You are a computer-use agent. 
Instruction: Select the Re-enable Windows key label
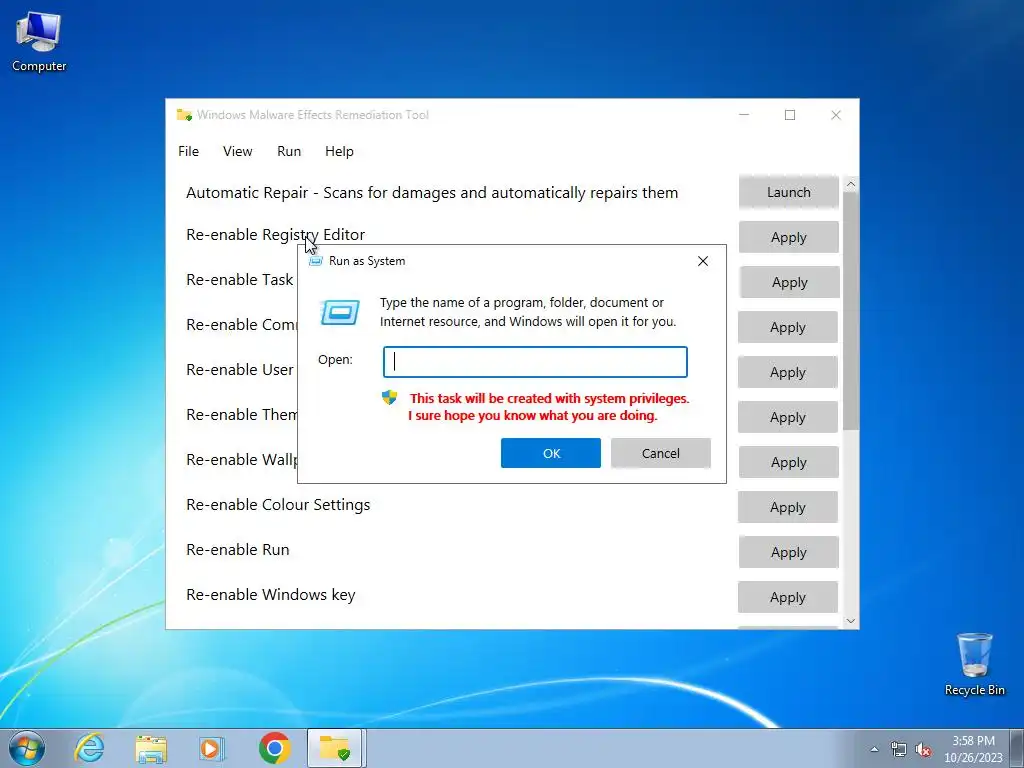[270, 595]
